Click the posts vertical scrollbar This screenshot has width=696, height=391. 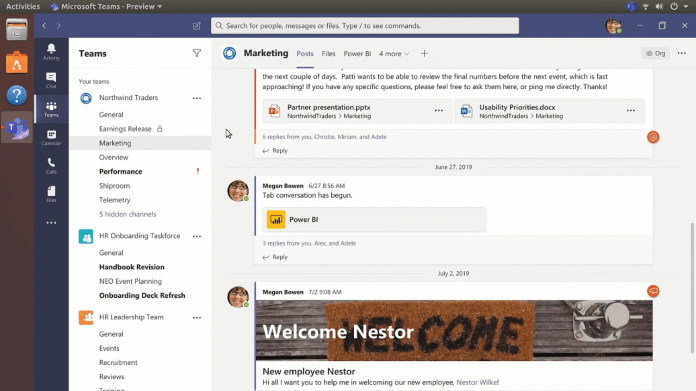(692, 288)
